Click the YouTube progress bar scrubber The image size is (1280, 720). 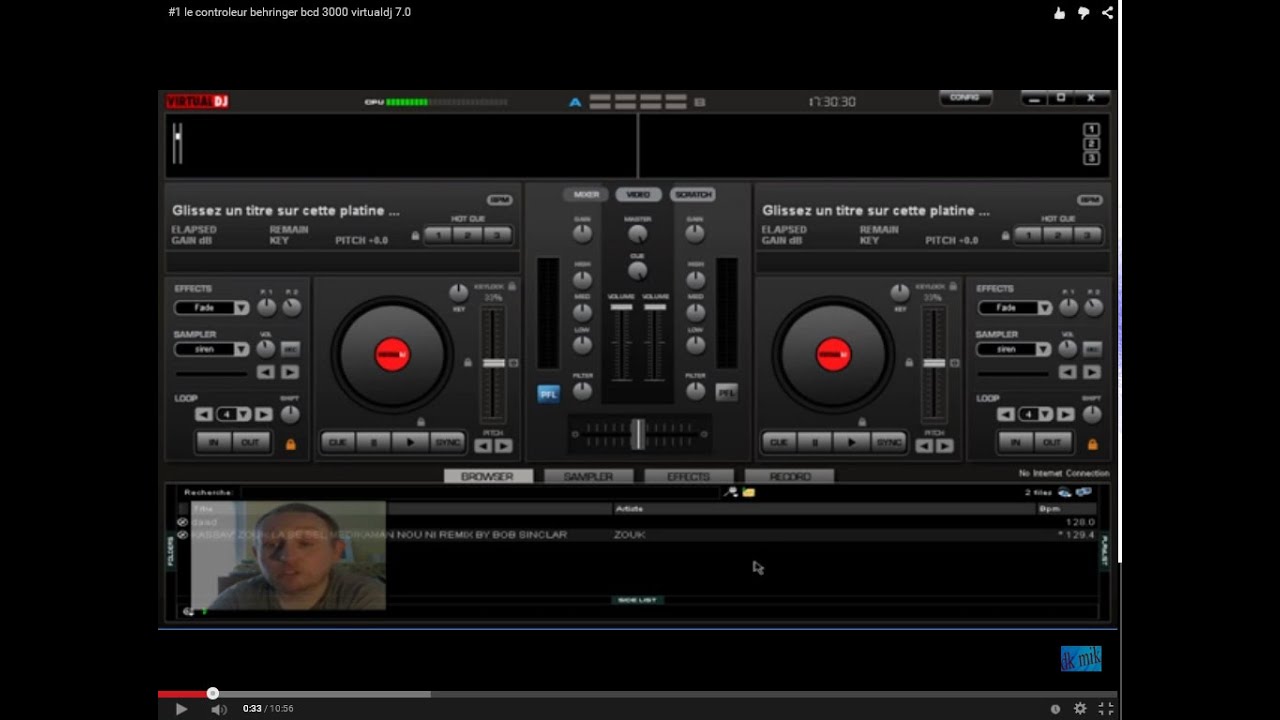pos(212,693)
